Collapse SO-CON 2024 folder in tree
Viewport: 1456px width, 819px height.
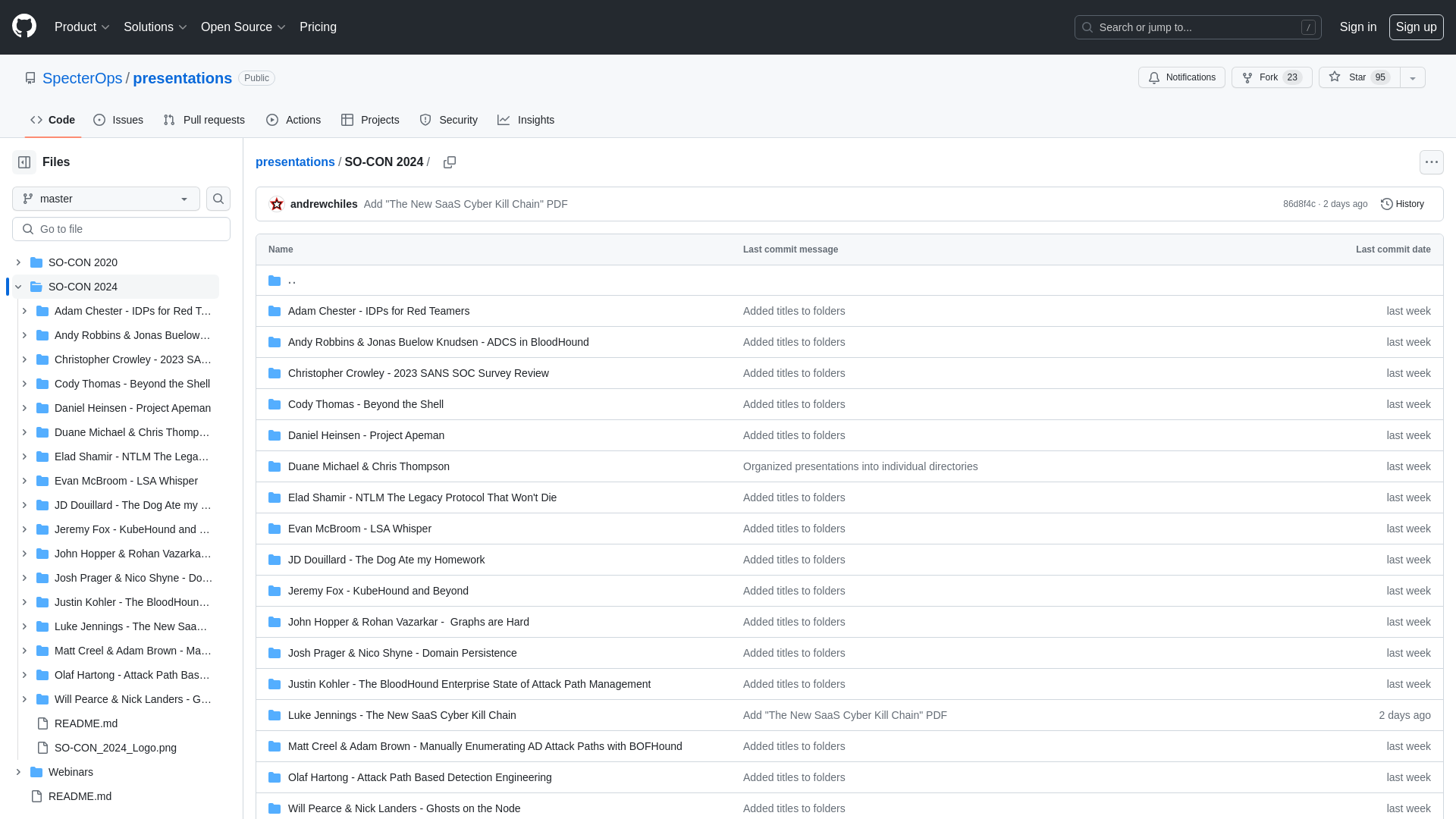click(x=18, y=287)
